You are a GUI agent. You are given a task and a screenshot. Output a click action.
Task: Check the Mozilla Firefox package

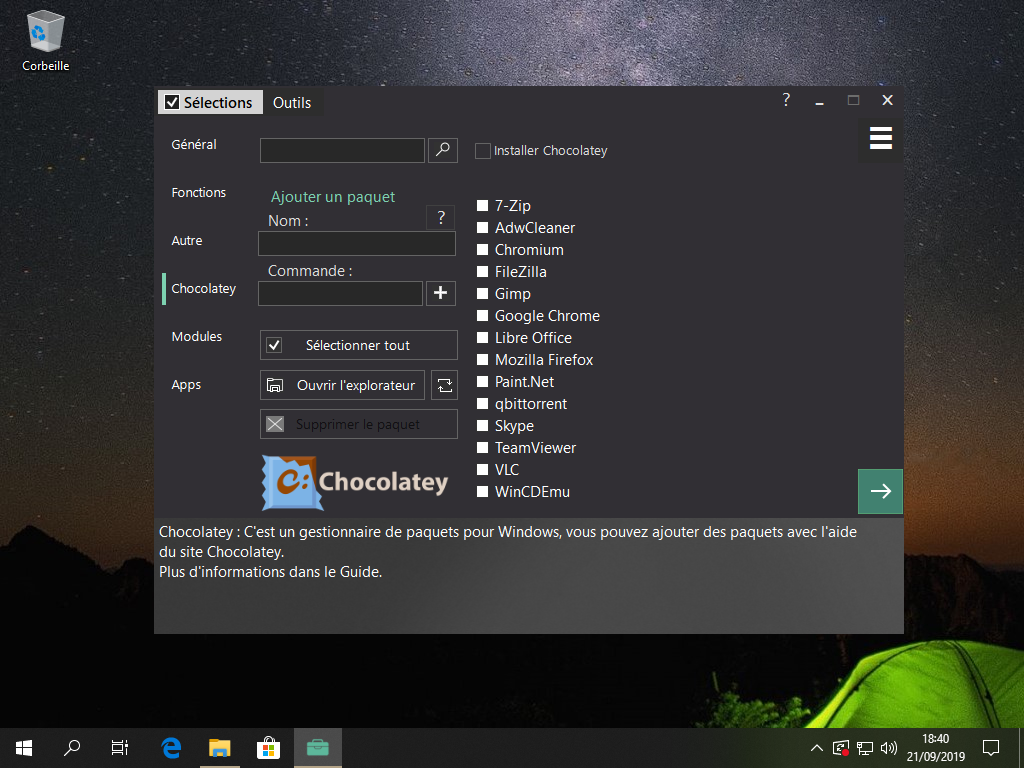483,360
